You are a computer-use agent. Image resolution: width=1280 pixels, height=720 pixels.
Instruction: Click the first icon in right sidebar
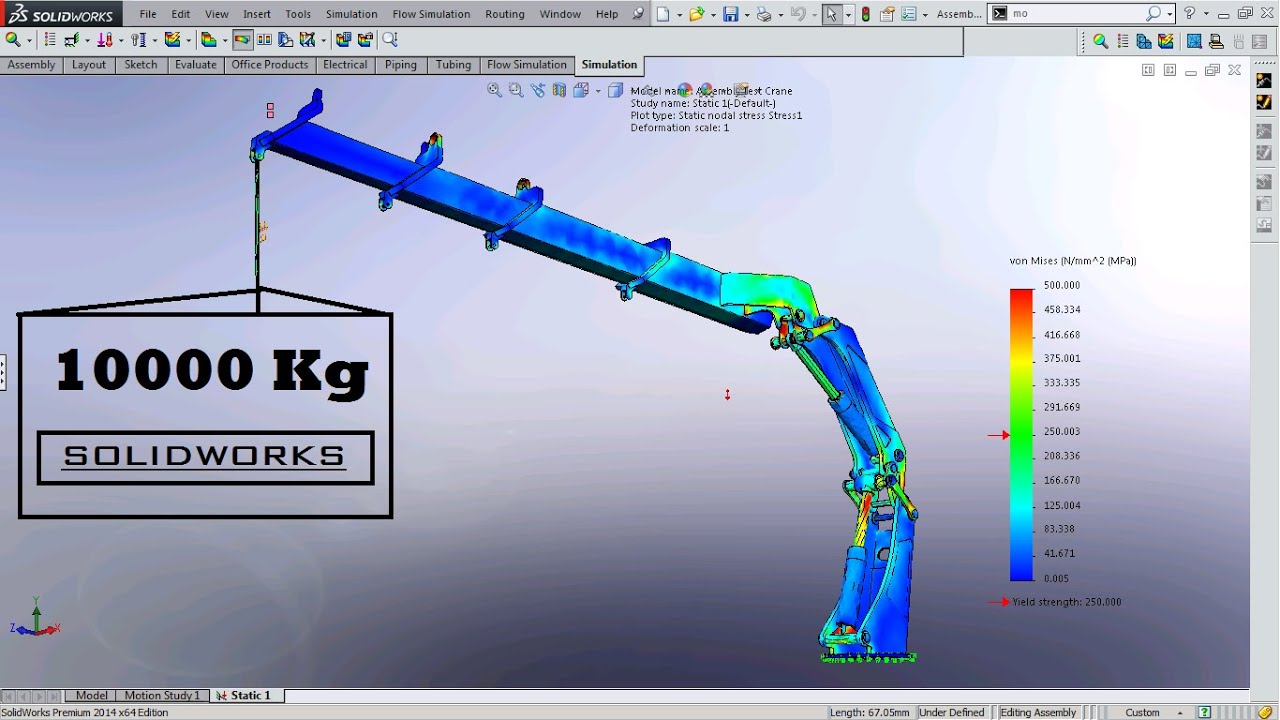(x=1264, y=80)
